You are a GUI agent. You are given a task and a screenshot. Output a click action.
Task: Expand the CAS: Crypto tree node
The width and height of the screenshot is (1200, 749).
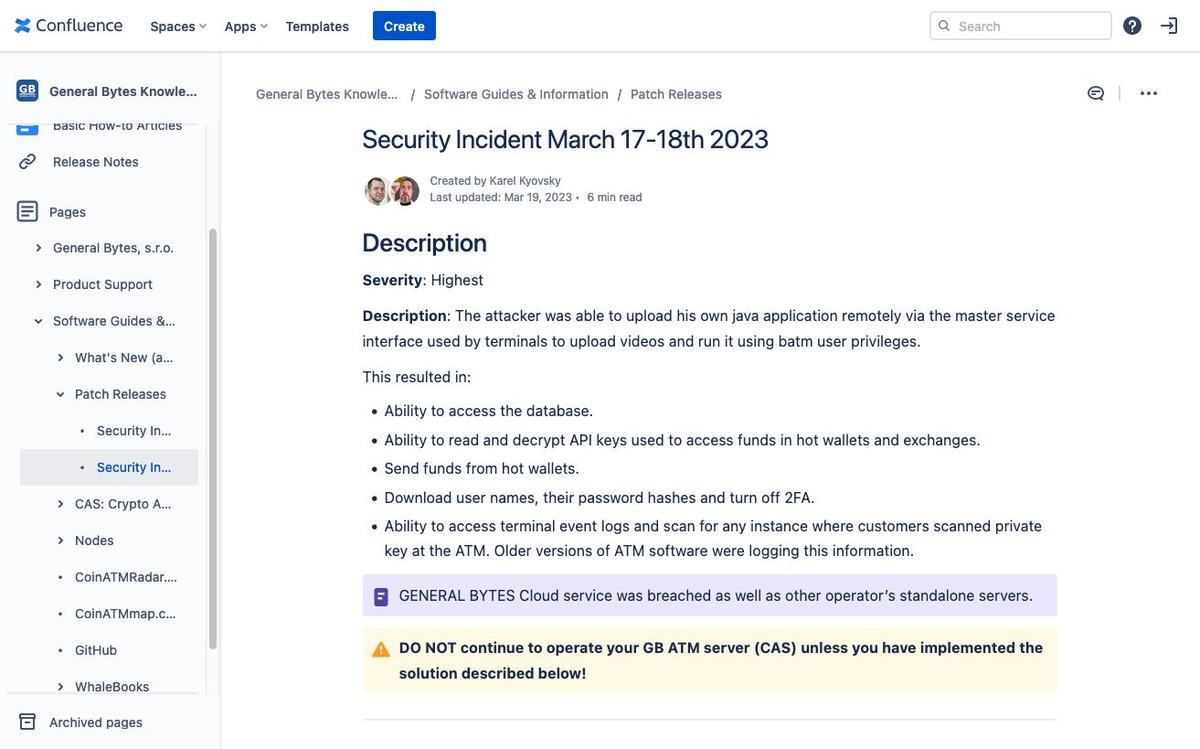pos(60,504)
